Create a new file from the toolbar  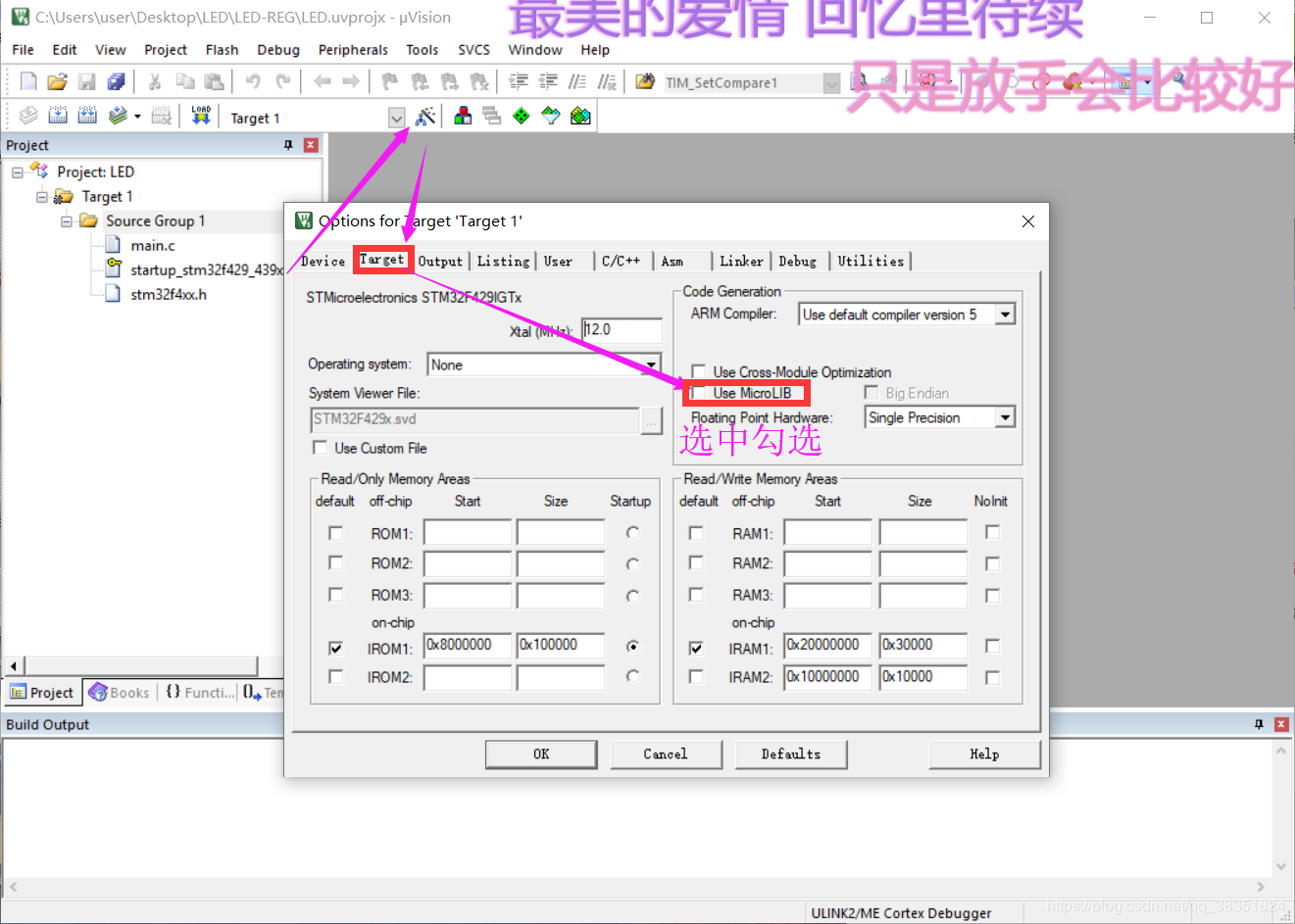click(x=28, y=81)
